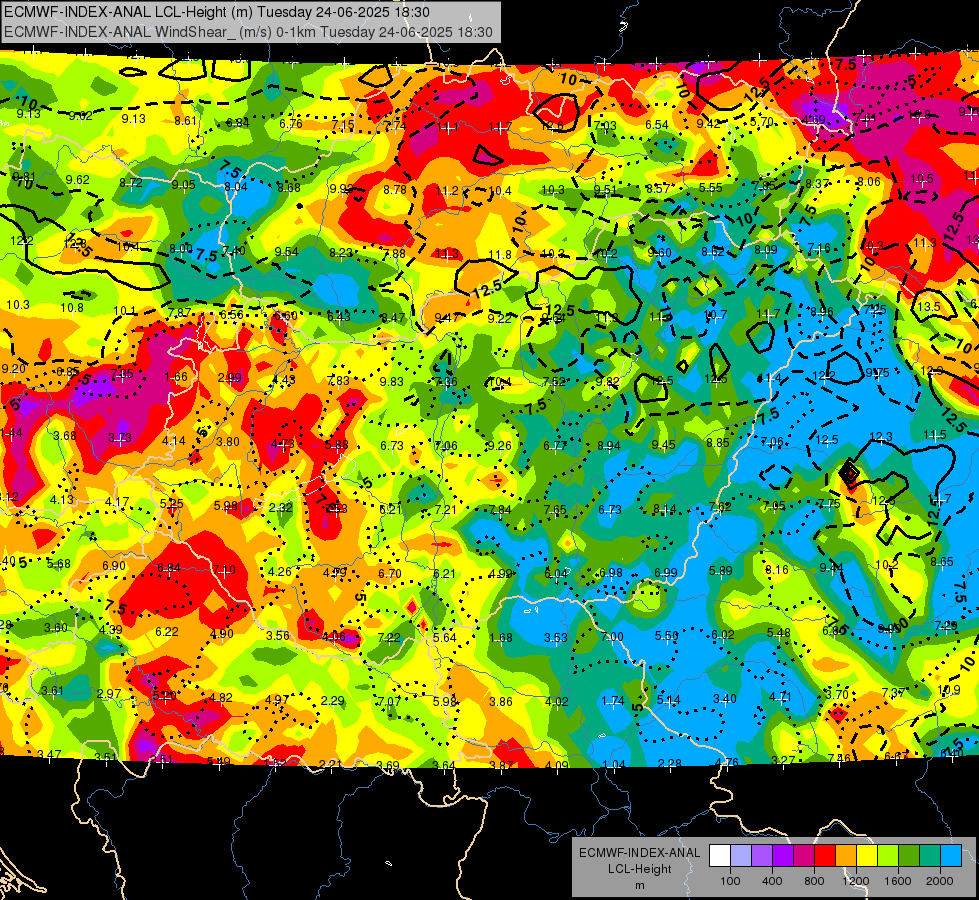This screenshot has height=900, width=979.
Task: Click the wind shear value 2.29
Action: pyautogui.click(x=333, y=701)
